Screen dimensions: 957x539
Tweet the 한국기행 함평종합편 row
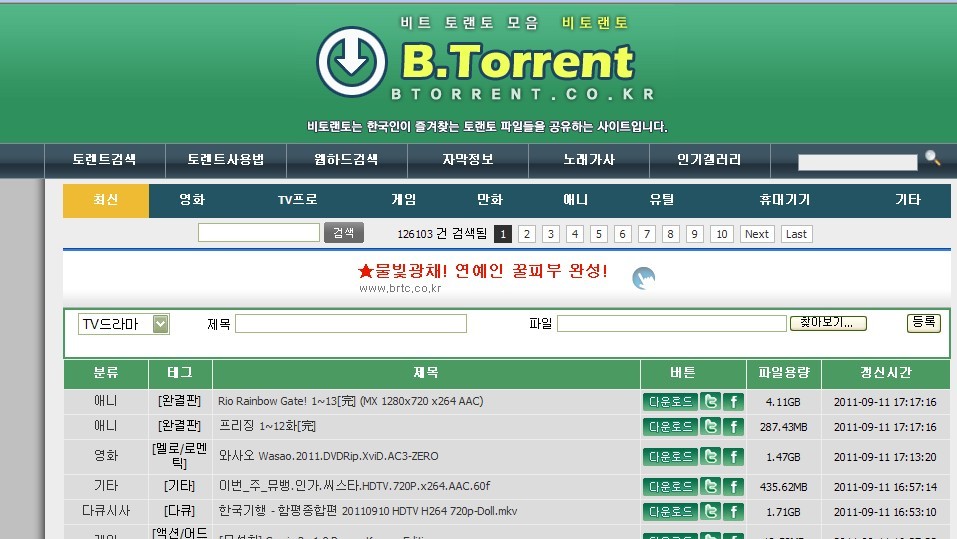[x=710, y=511]
